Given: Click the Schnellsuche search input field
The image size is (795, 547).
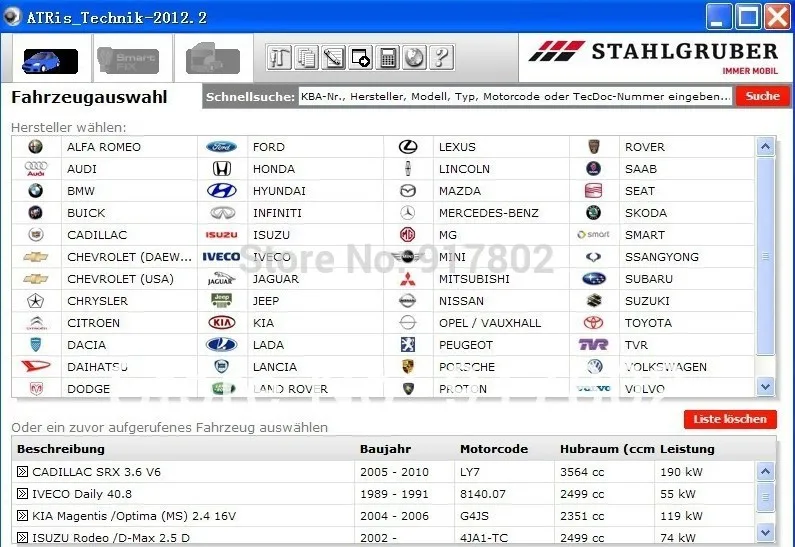Looking at the screenshot, I should 515,96.
